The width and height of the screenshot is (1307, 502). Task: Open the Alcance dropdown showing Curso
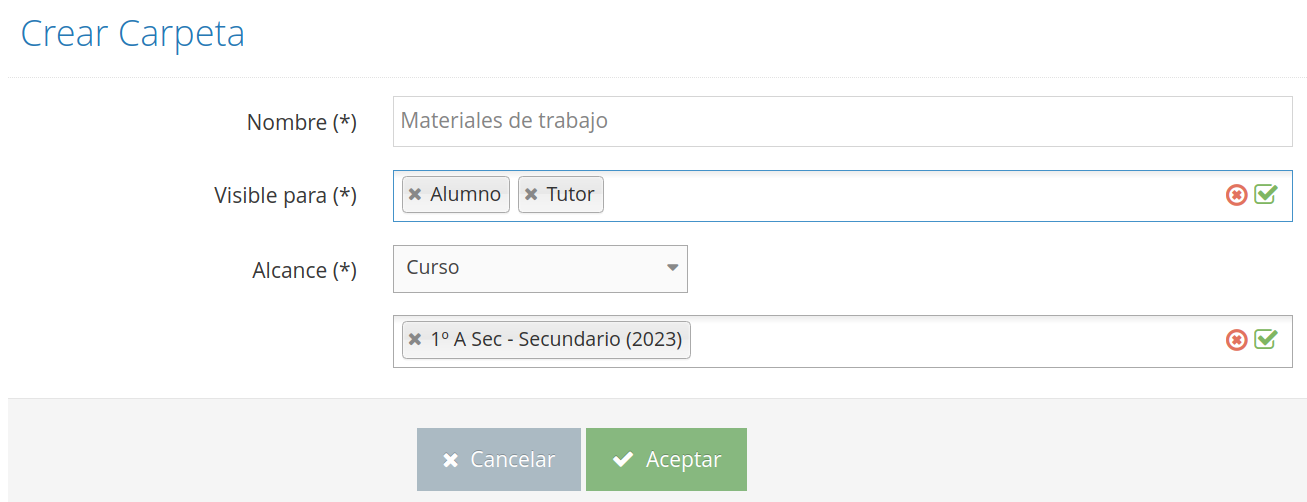pos(540,269)
